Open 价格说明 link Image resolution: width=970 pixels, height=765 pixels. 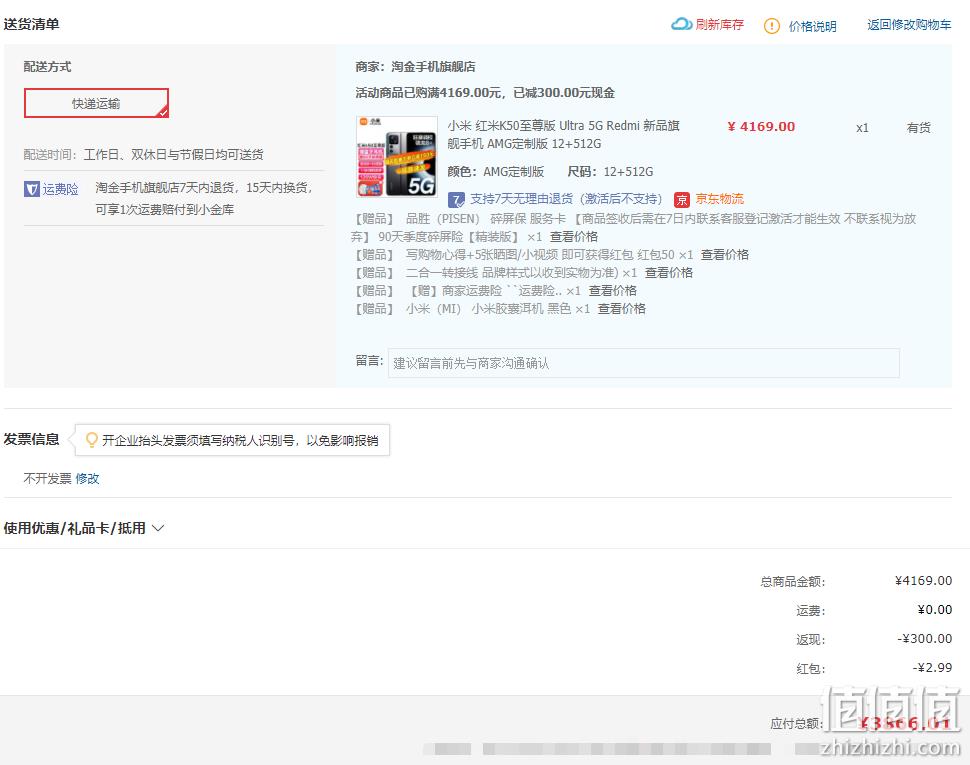coord(812,26)
